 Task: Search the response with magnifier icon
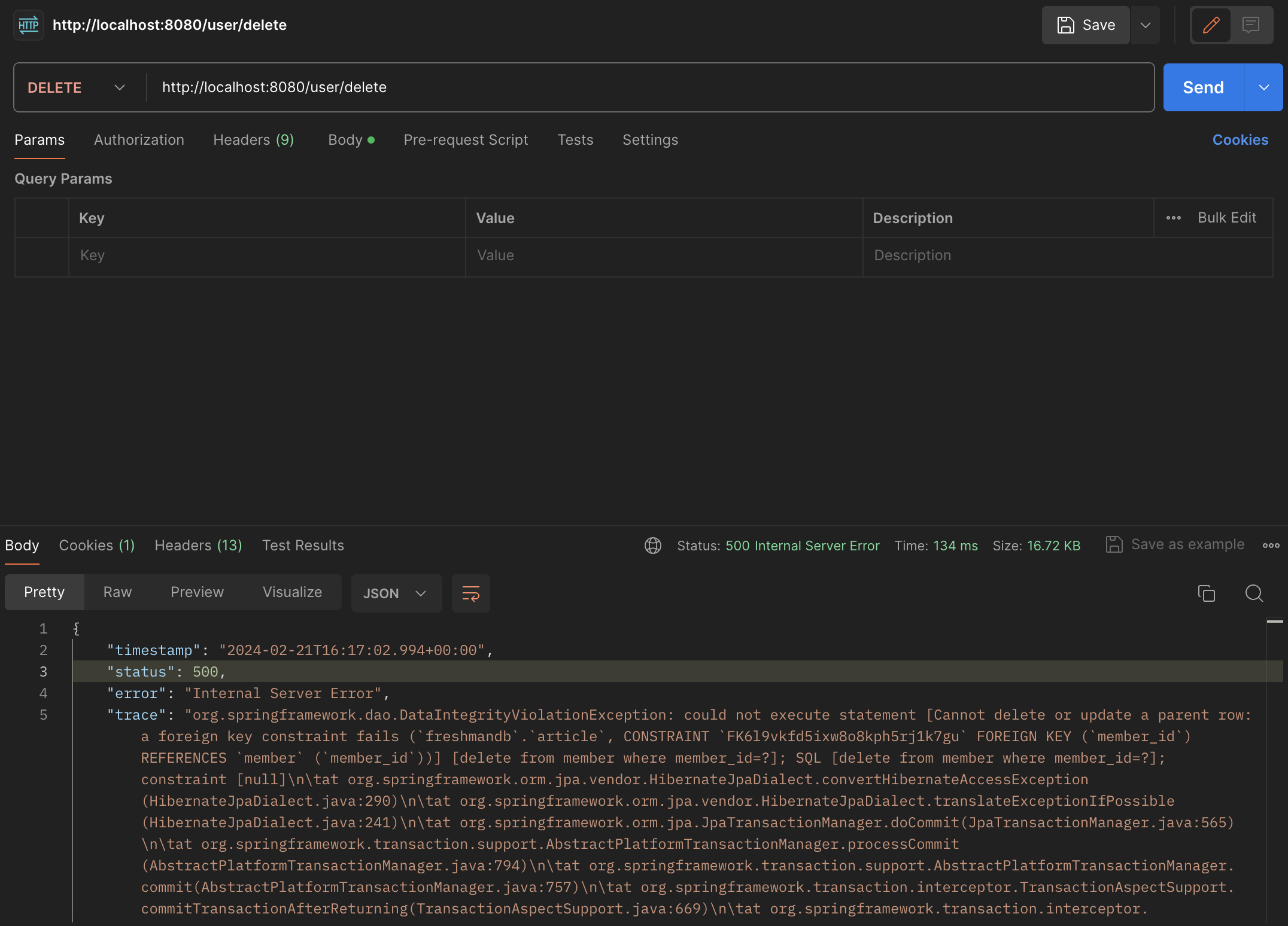coord(1254,593)
